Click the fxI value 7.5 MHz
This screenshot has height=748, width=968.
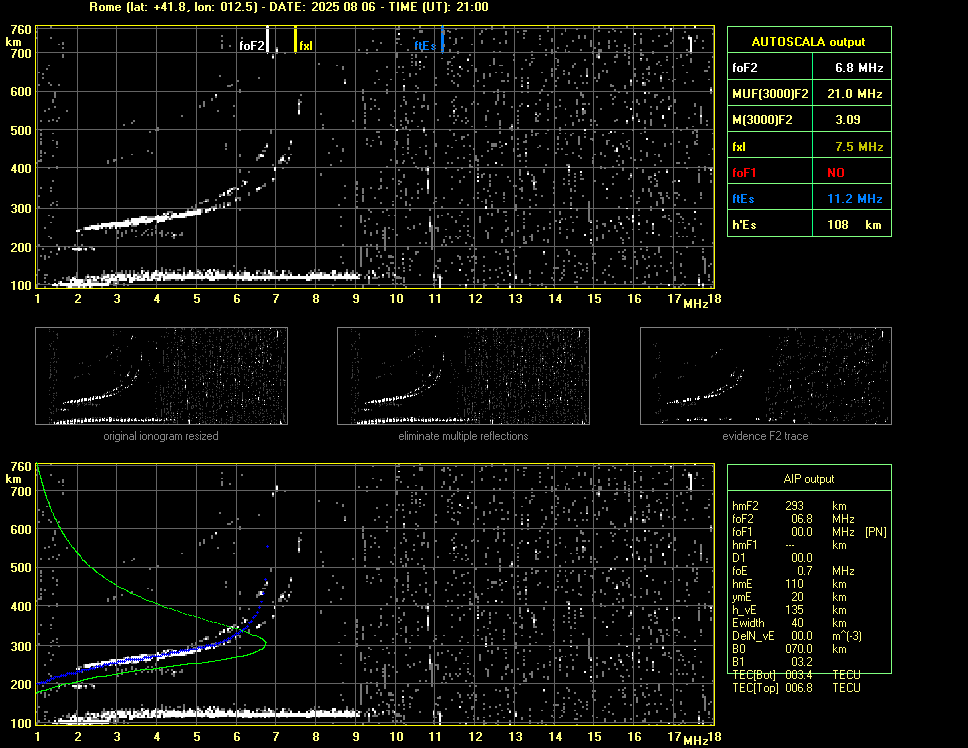tap(859, 147)
